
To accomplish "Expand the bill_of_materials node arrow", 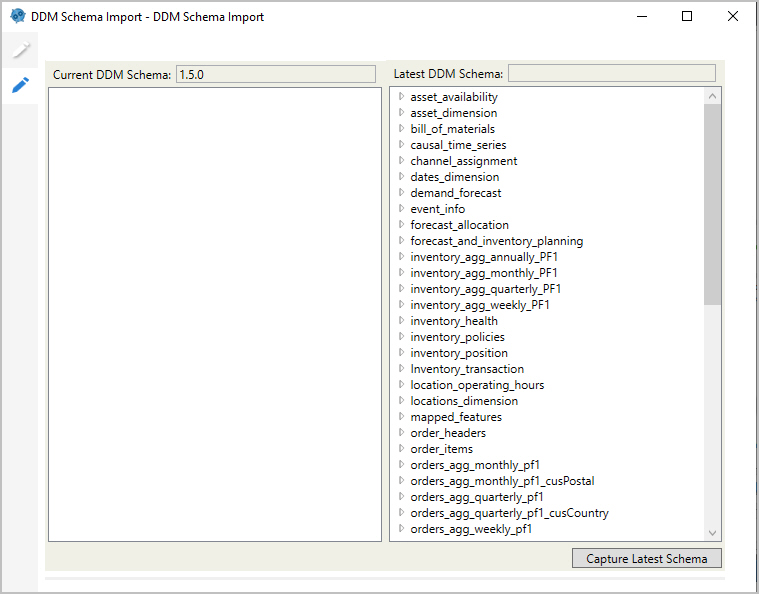I will (401, 128).
